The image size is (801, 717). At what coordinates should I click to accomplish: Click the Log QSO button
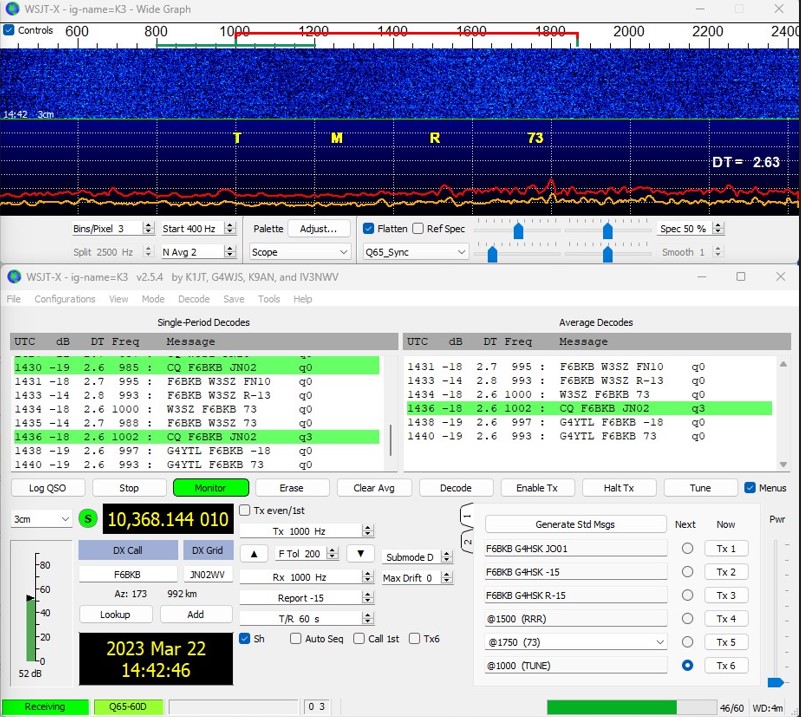pos(47,488)
